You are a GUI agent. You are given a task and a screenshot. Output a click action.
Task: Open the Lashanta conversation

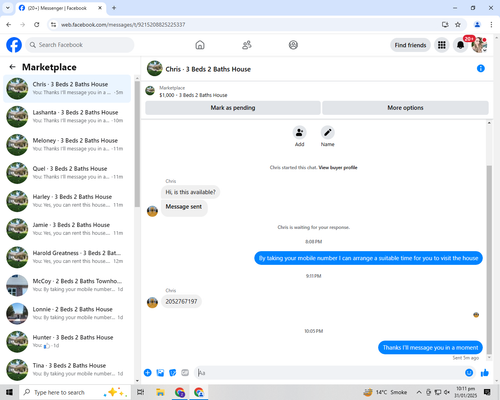pyautogui.click(x=67, y=116)
